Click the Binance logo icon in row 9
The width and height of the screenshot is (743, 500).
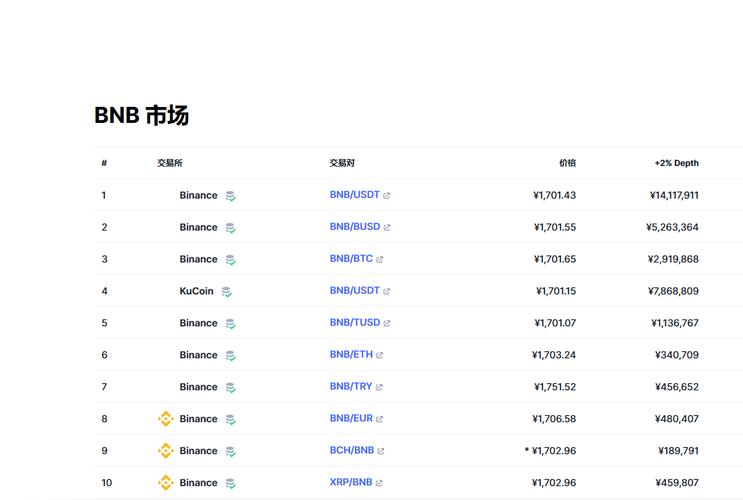165,450
